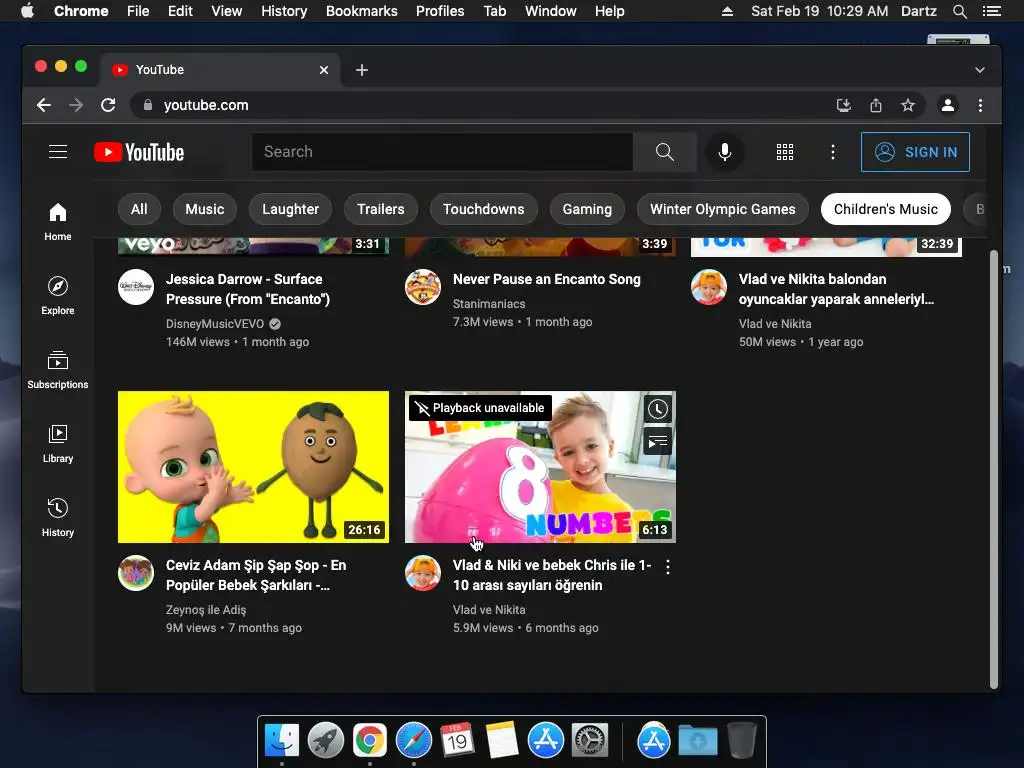The width and height of the screenshot is (1024, 768).
Task: Open DisneyMusicVEVO channel avatar
Action: 136,287
